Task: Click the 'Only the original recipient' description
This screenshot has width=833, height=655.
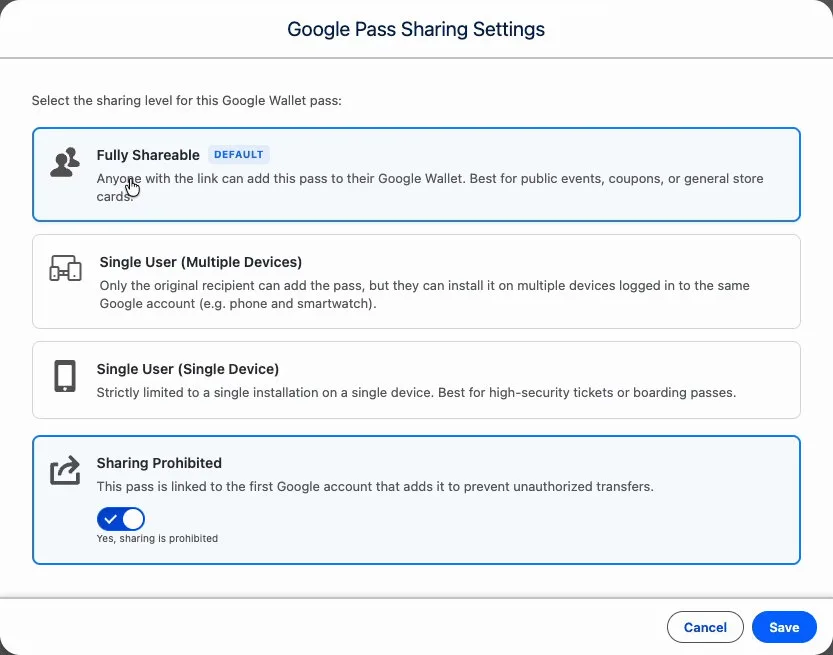Action: point(424,294)
